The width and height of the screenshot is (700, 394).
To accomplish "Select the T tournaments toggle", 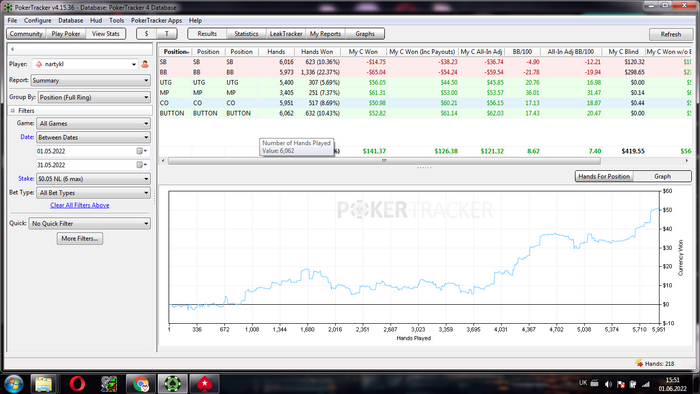I will [x=167, y=33].
